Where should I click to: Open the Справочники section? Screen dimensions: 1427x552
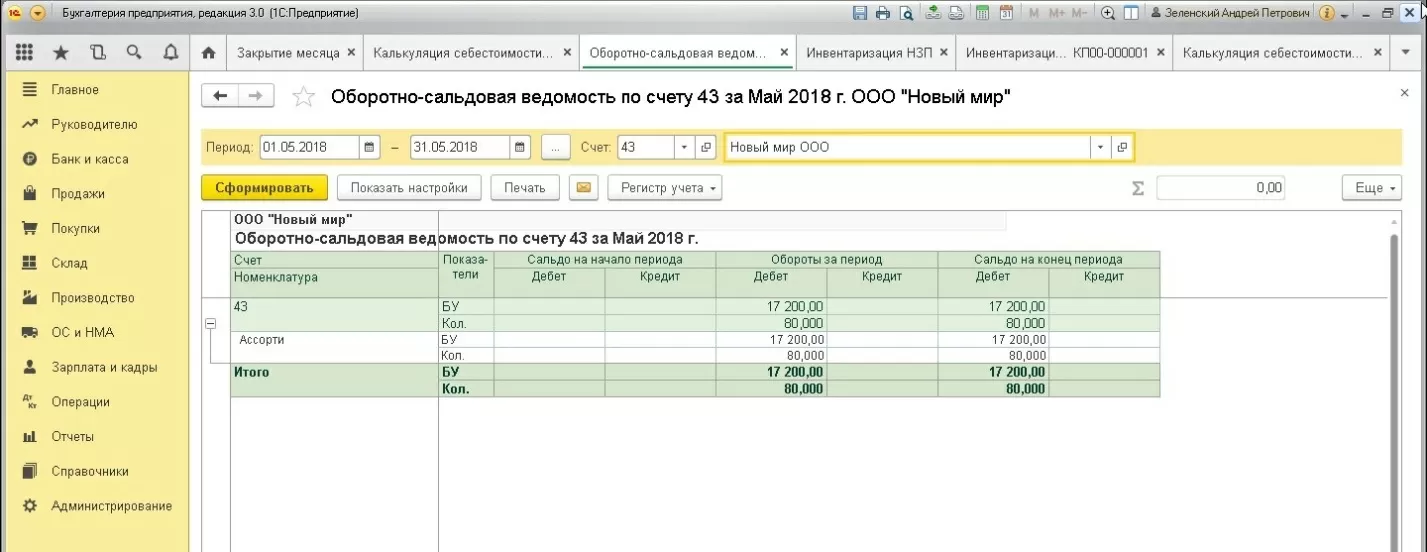tap(90, 471)
